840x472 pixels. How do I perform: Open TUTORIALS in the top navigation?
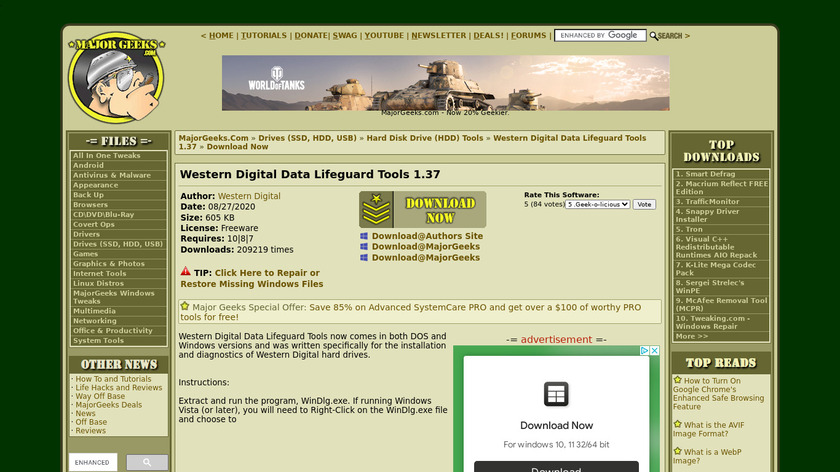pyautogui.click(x=264, y=35)
